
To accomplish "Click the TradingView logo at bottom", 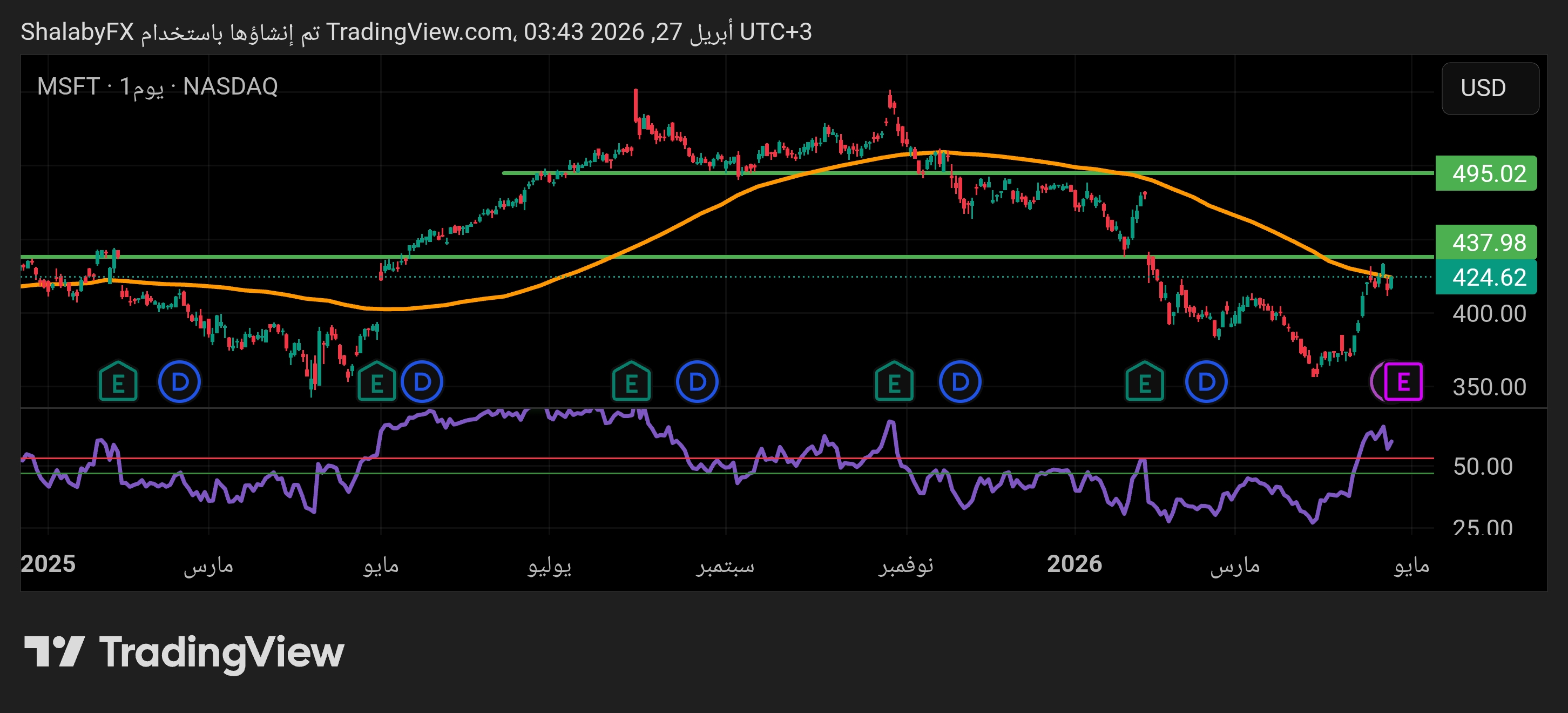I will (x=184, y=652).
